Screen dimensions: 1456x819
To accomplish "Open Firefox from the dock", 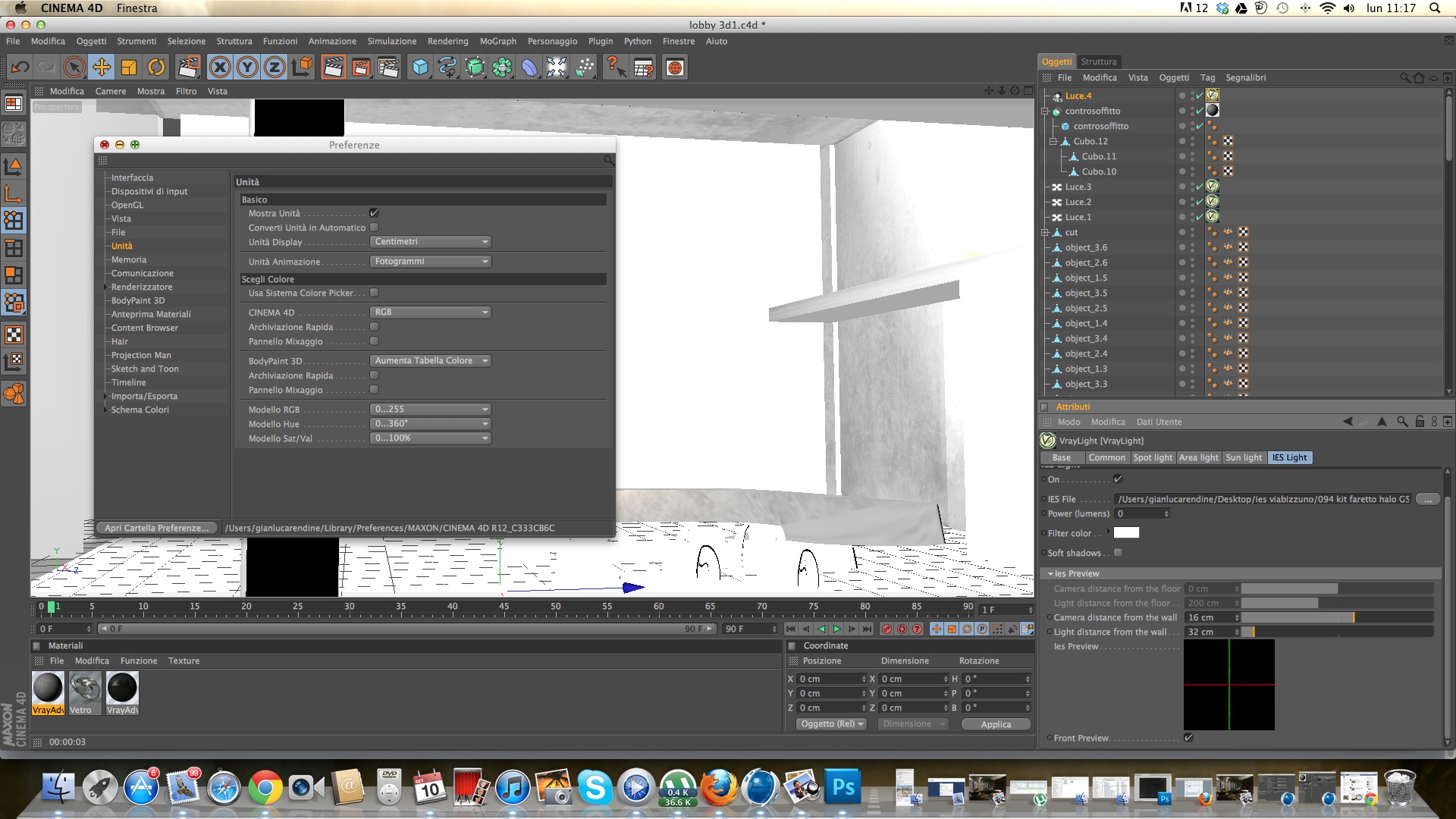I will (x=718, y=789).
